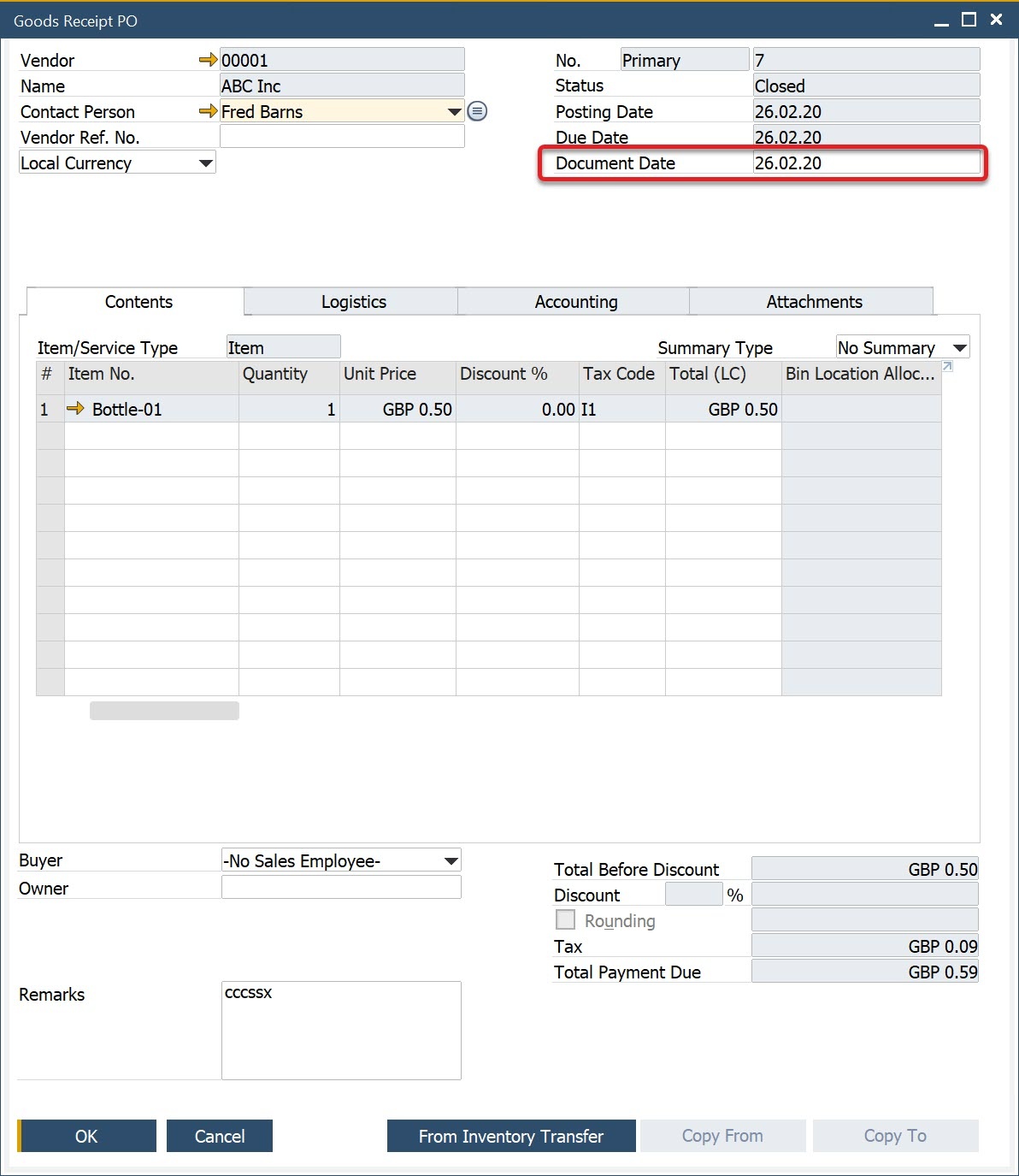Maximize the Goods Receipt PO window
This screenshot has height=1176, width=1019.
[x=969, y=20]
